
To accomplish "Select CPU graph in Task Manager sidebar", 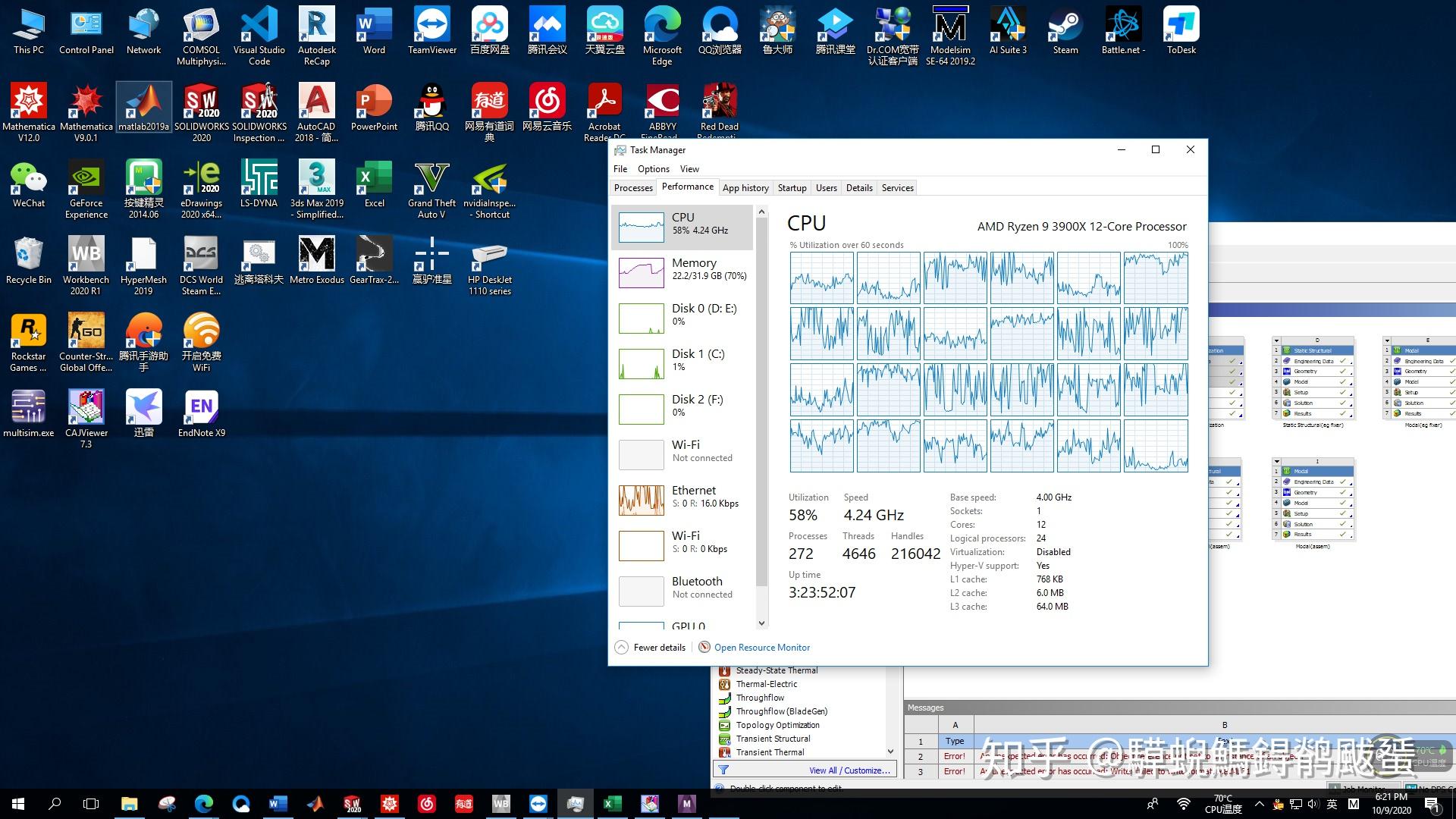I will pyautogui.click(x=682, y=227).
